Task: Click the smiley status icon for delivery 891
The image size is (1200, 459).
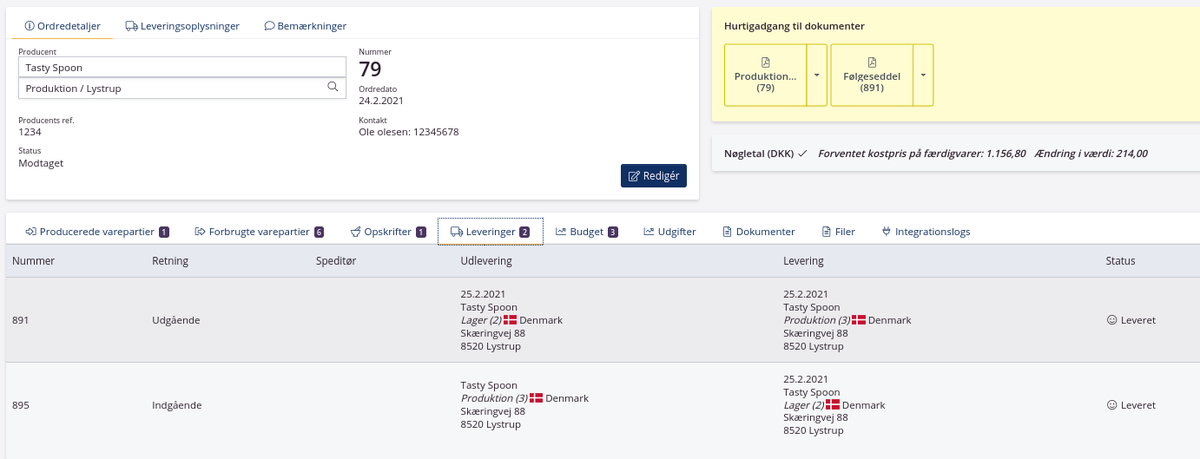Action: pyautogui.click(x=1111, y=320)
